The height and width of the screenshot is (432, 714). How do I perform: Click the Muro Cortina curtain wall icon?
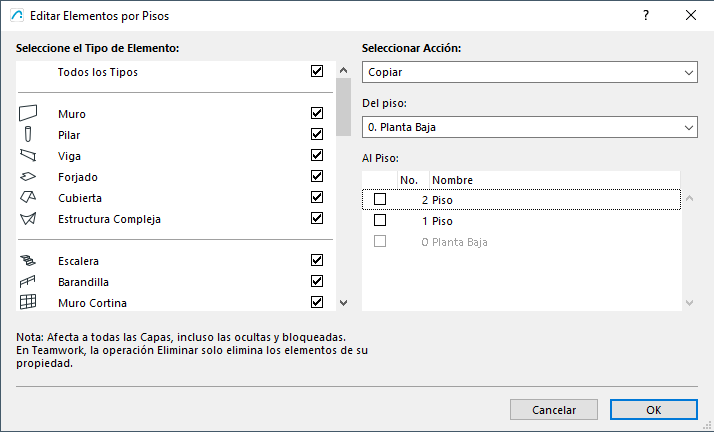click(28, 302)
